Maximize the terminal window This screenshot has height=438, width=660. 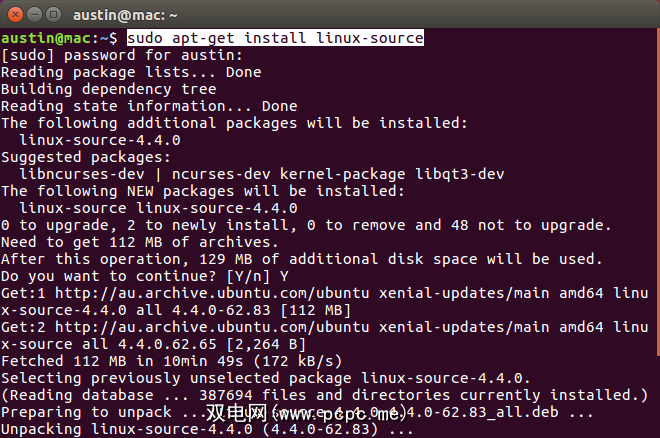[x=55, y=14]
